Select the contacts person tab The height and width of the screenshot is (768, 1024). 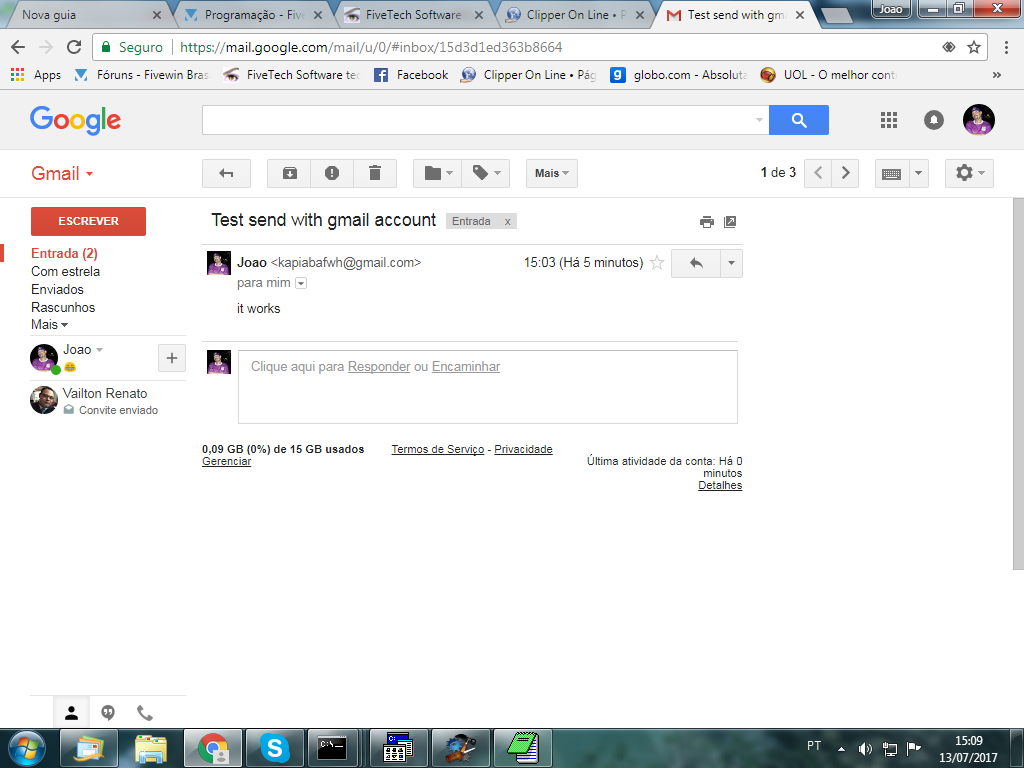point(71,712)
